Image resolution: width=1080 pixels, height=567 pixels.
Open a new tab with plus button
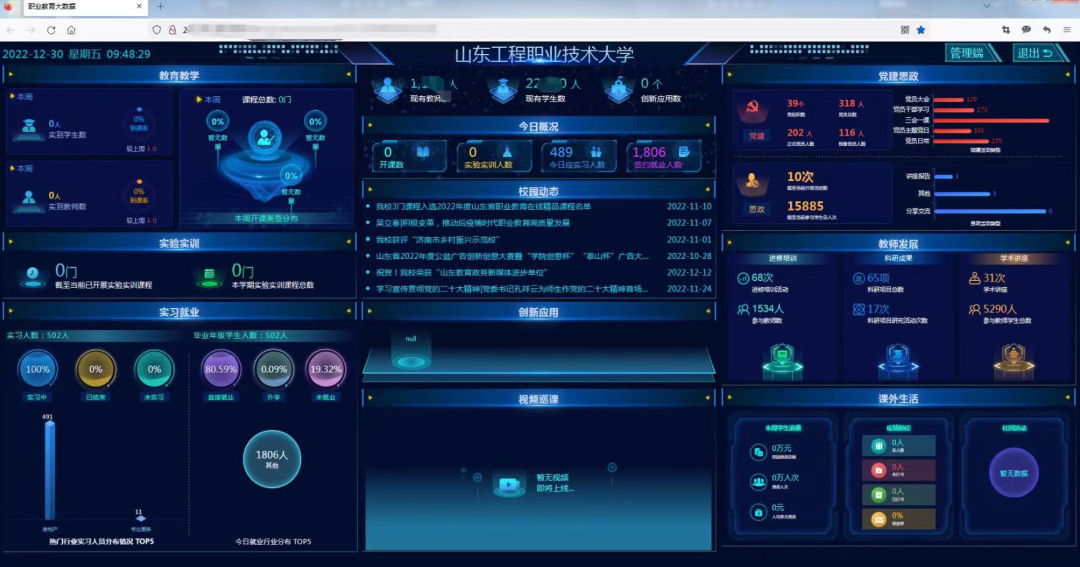[160, 6]
